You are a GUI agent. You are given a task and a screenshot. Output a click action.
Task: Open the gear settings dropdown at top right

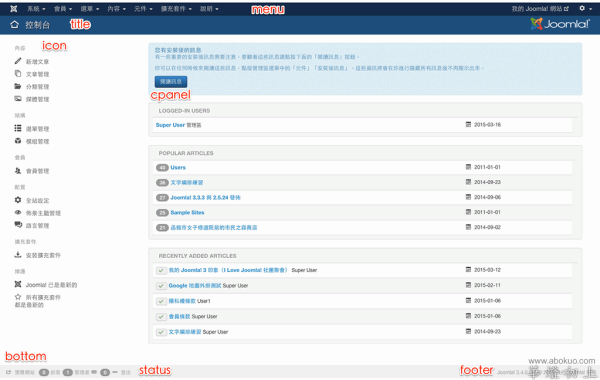[x=585, y=8]
